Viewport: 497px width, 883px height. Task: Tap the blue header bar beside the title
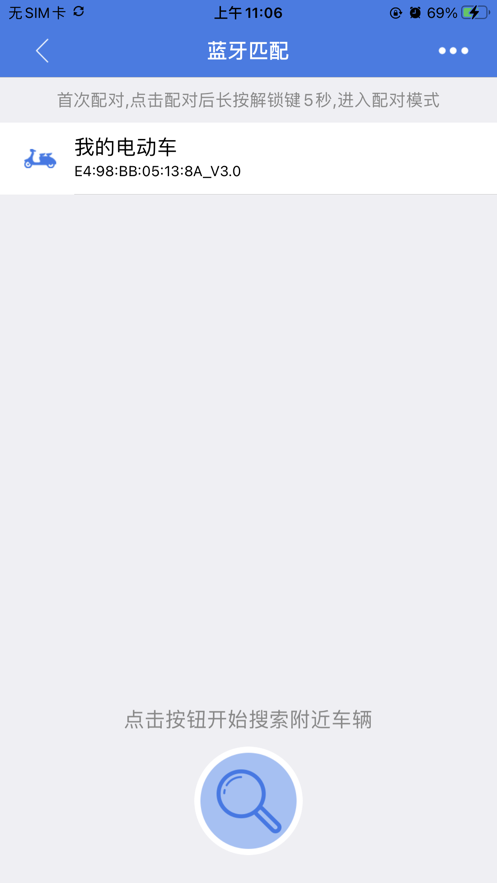(366, 51)
